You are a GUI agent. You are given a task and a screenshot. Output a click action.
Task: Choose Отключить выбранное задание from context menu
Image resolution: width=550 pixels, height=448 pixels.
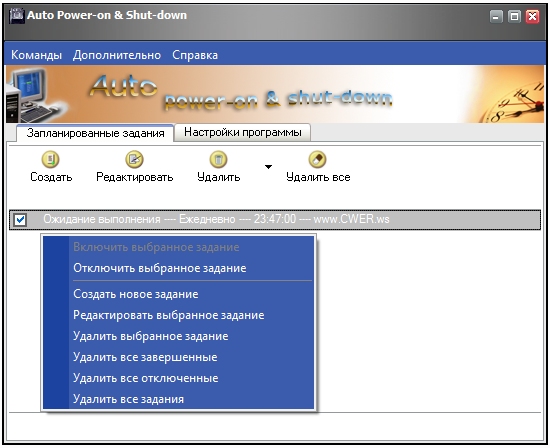click(x=178, y=268)
